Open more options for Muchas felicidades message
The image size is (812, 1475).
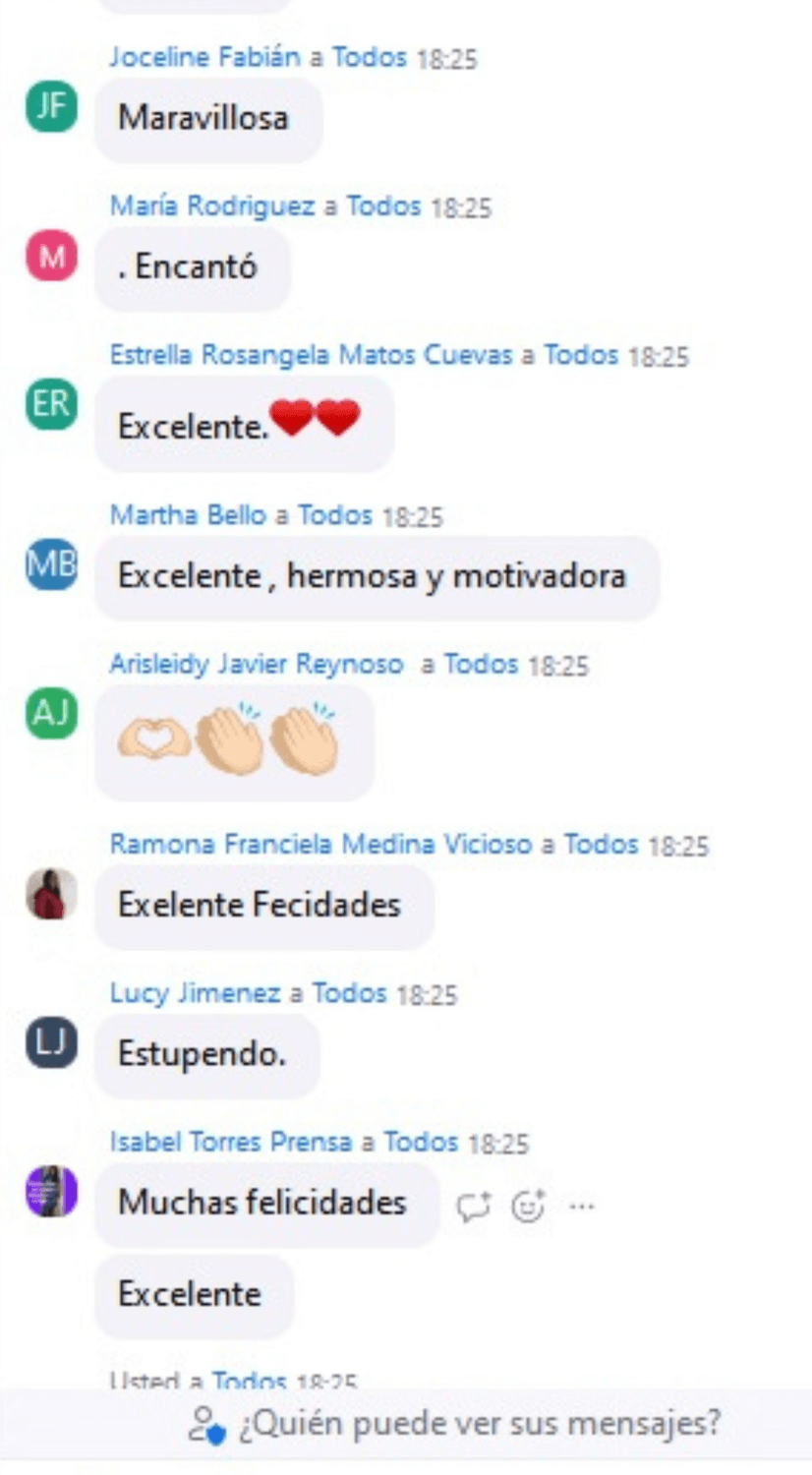(x=583, y=1206)
